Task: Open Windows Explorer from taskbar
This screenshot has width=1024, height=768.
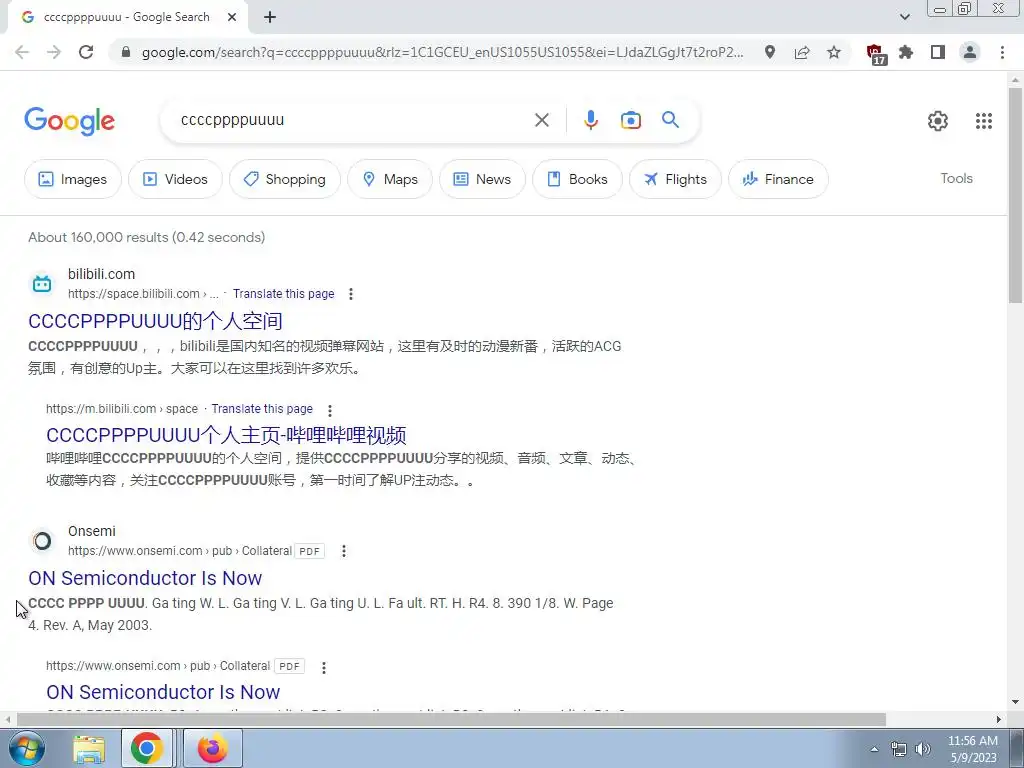Action: pyautogui.click(x=89, y=748)
